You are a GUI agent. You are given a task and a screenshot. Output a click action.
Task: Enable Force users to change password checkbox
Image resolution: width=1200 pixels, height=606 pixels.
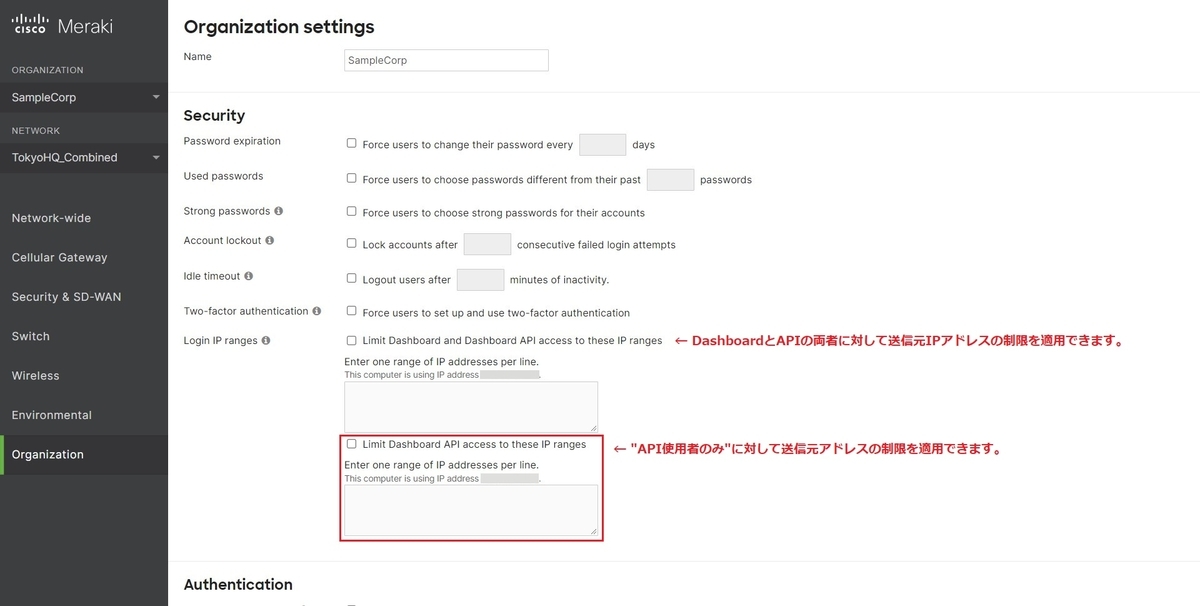[351, 143]
